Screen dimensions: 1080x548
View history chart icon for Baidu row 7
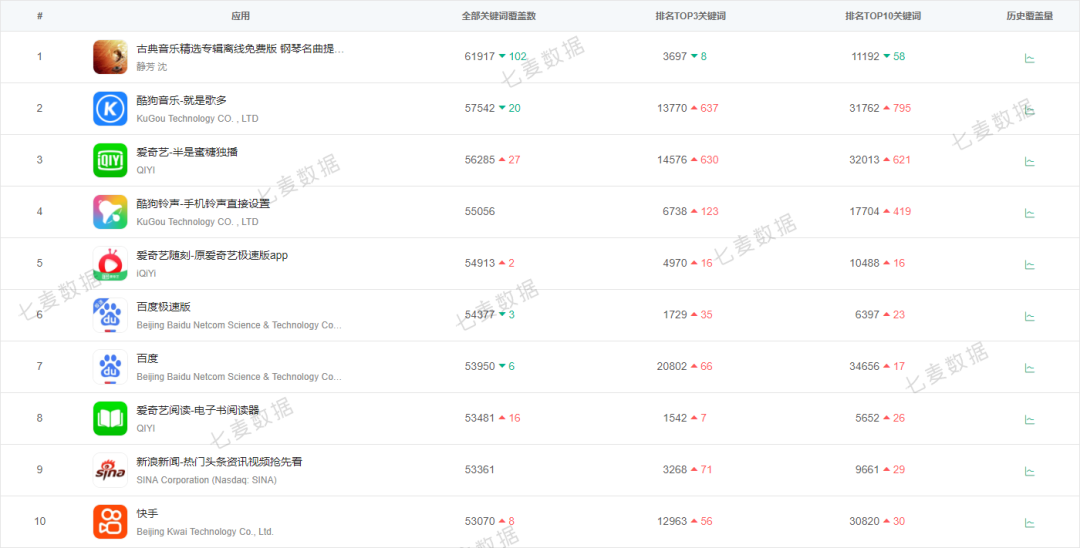(x=1030, y=368)
